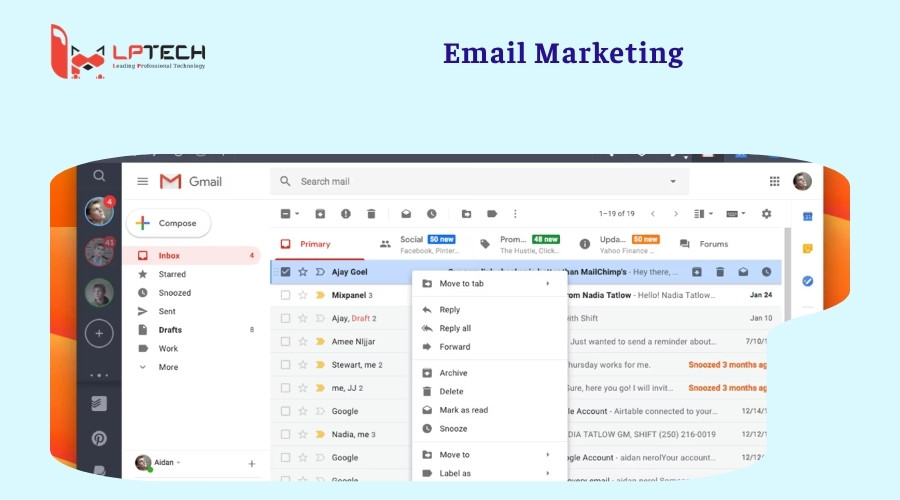
Task: Click the Mark as read envelope icon in the toolbar
Action: click(406, 214)
